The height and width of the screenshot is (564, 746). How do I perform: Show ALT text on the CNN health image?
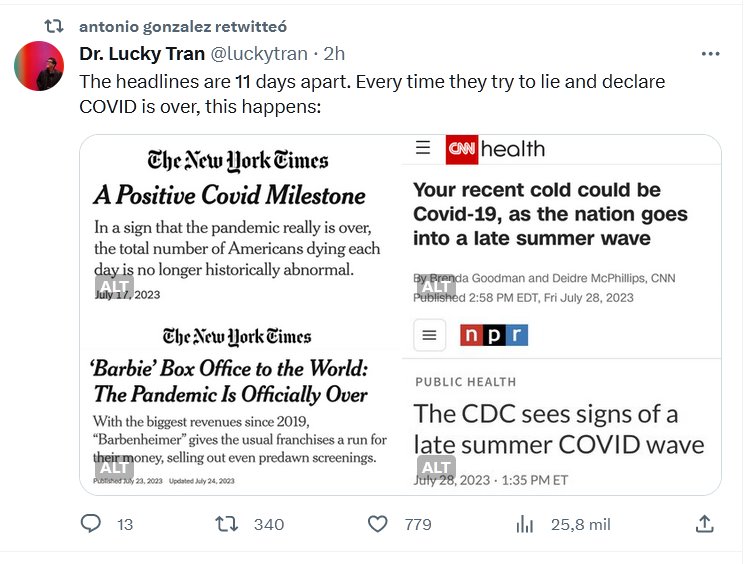436,287
